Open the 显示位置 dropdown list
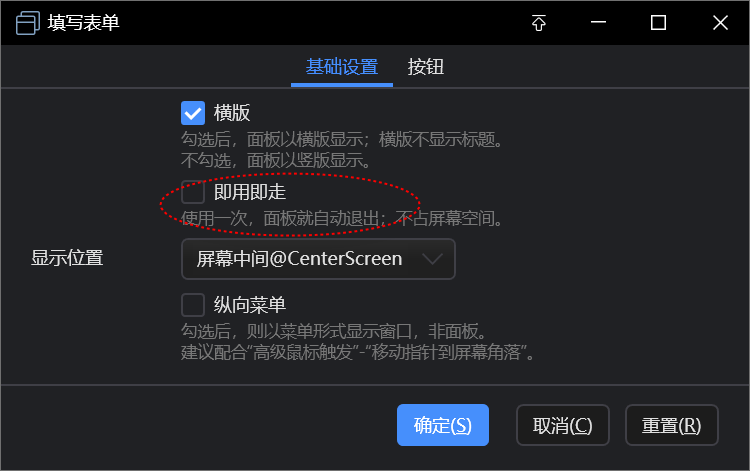Screen dimensions: 750x471 coord(318,259)
